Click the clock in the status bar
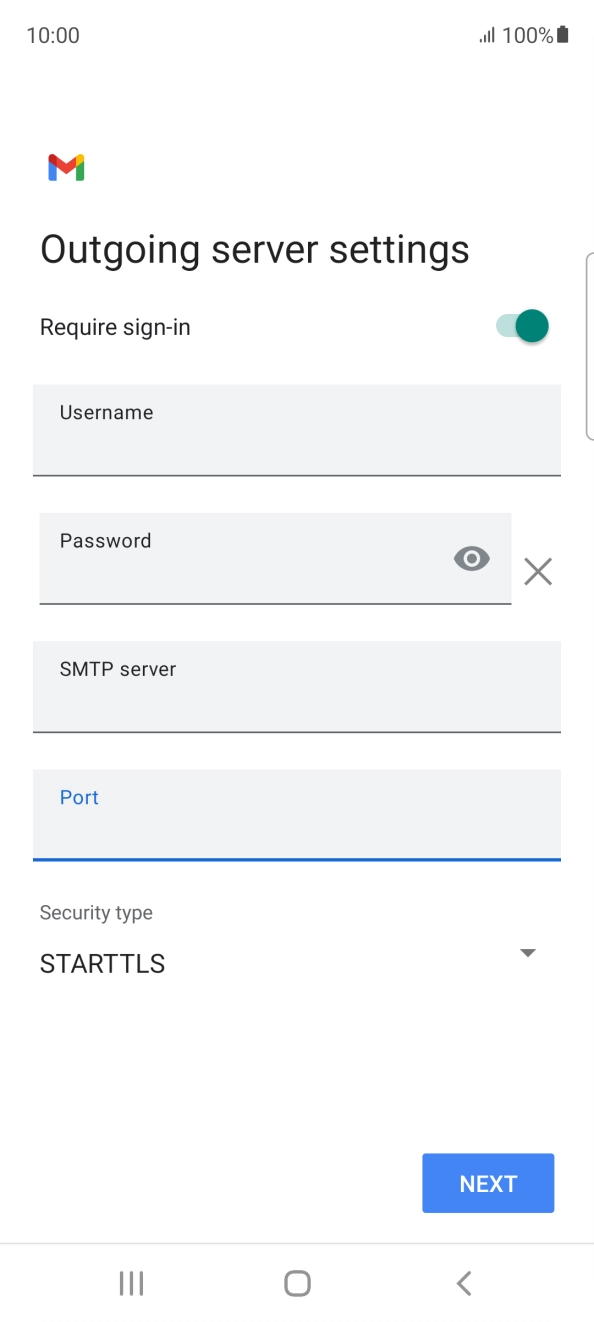594x1322 pixels. 51,34
